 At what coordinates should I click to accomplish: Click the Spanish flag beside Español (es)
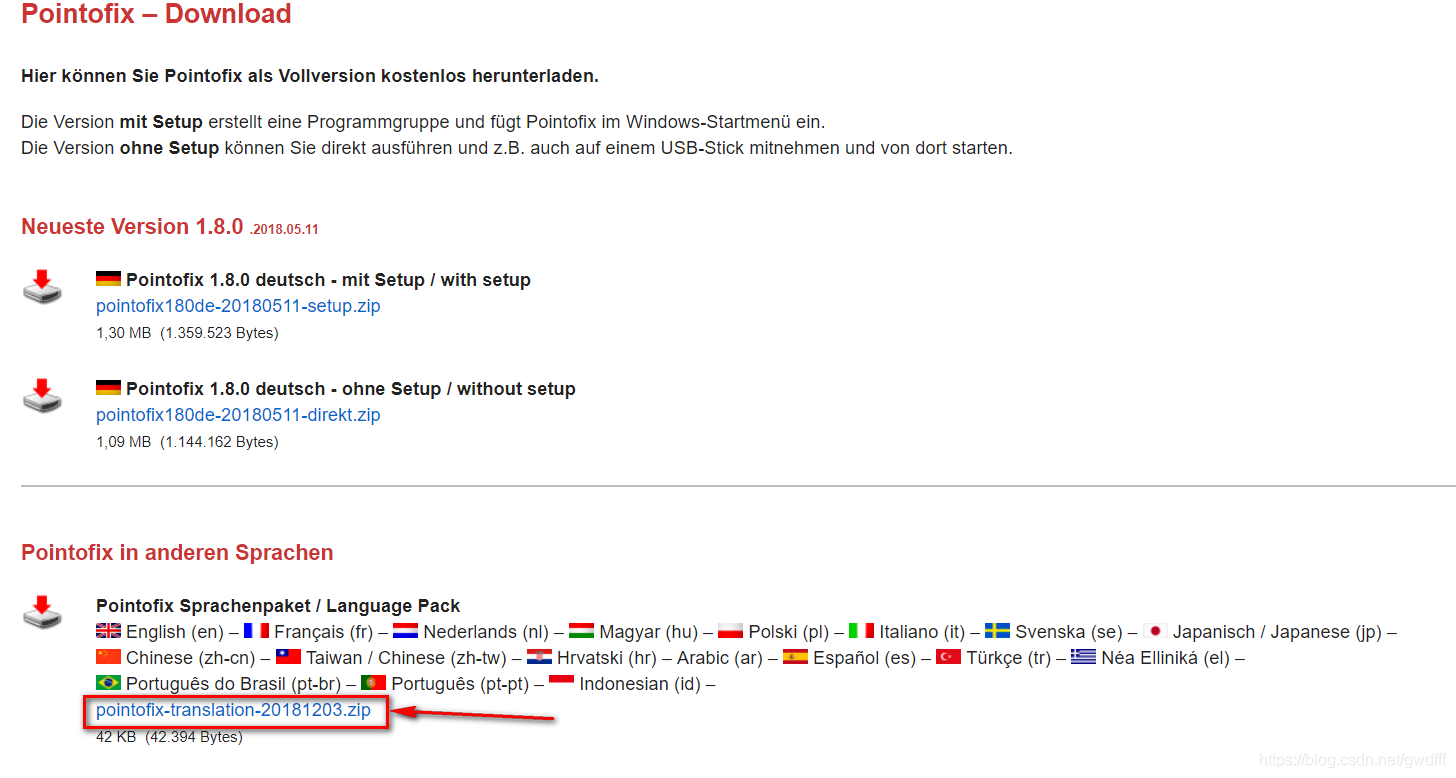click(x=796, y=657)
